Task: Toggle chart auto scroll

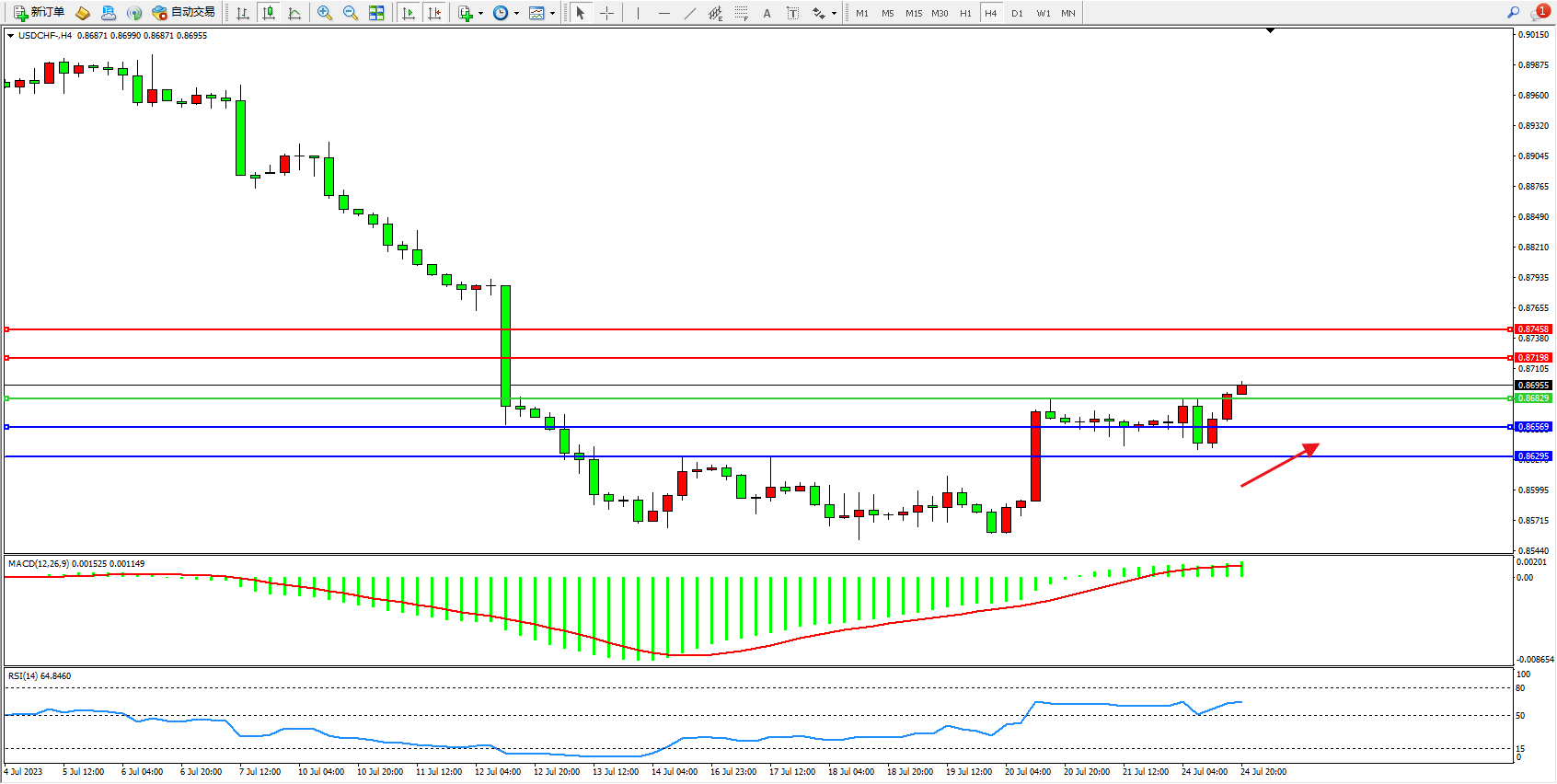Action: click(x=409, y=13)
